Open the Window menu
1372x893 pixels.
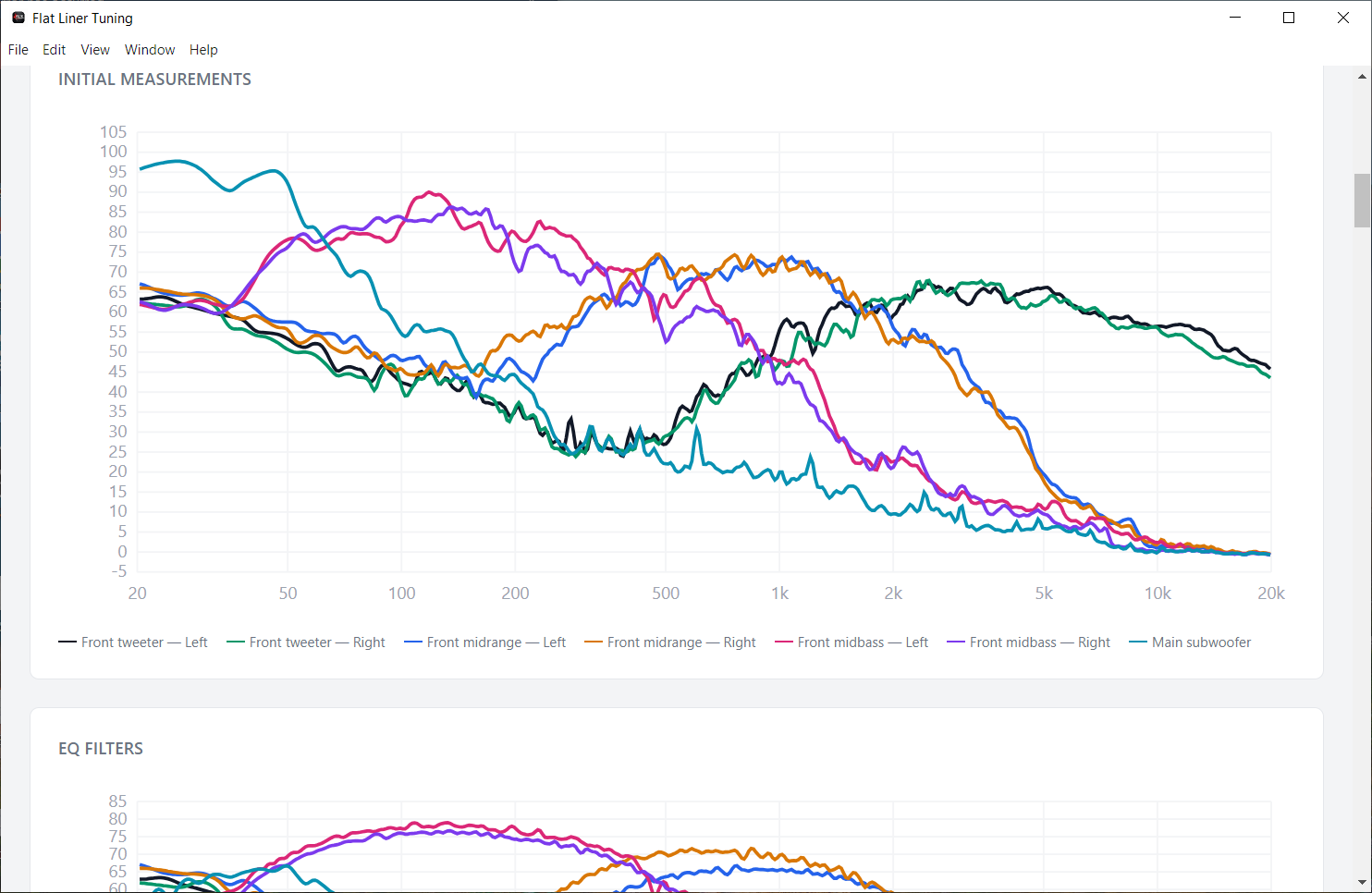[150, 50]
